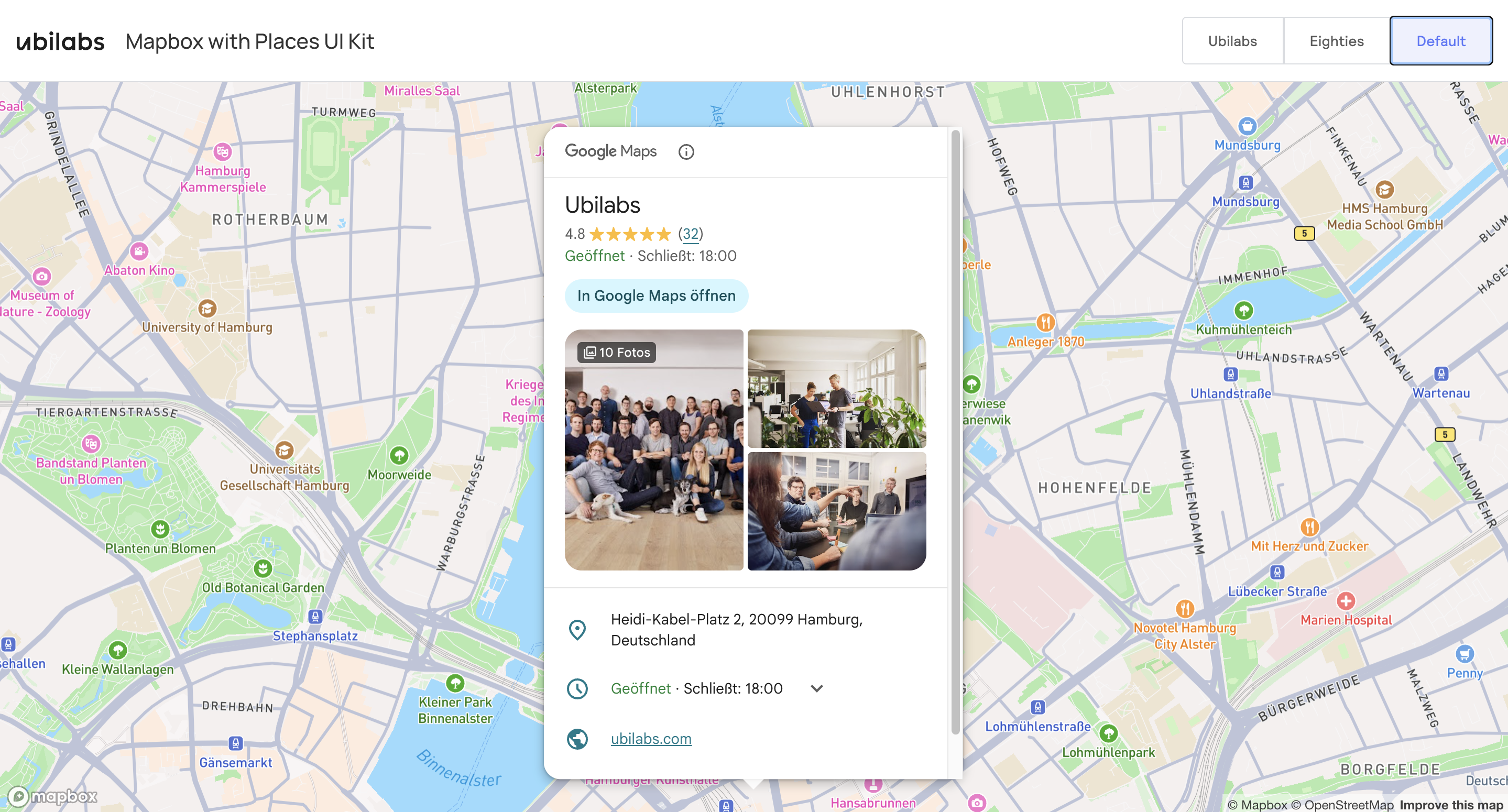Click the Planten un Blomen garden icon
Image resolution: width=1508 pixels, height=812 pixels.
pos(160,529)
